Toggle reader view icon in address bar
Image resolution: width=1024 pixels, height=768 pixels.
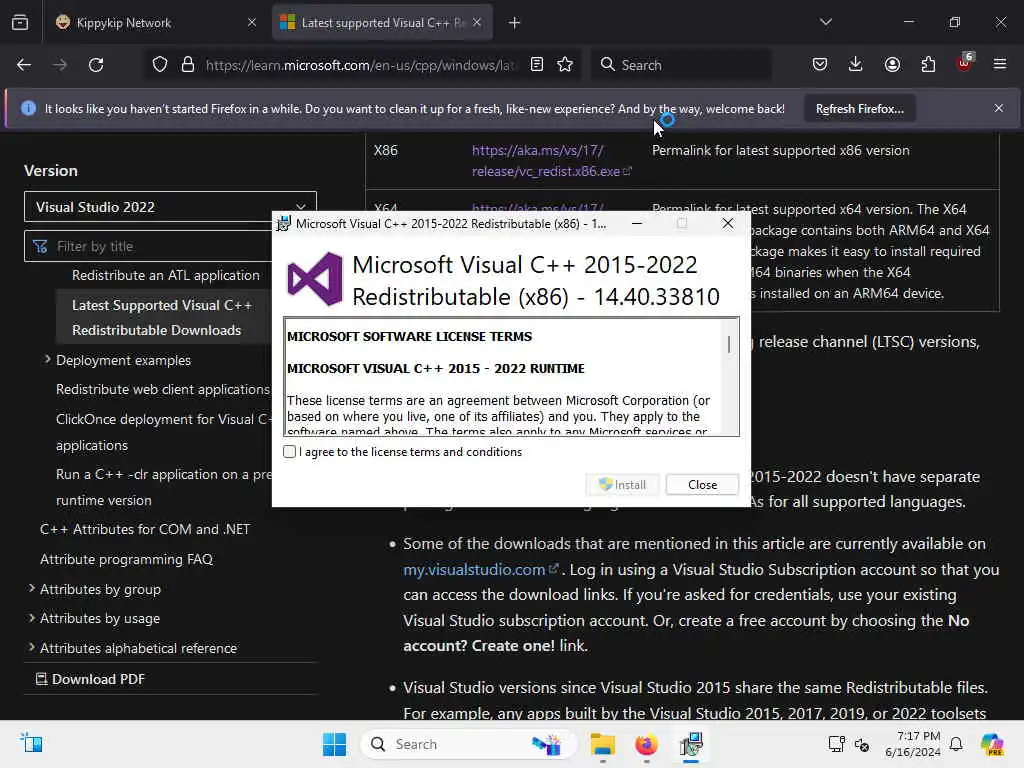tap(537, 65)
